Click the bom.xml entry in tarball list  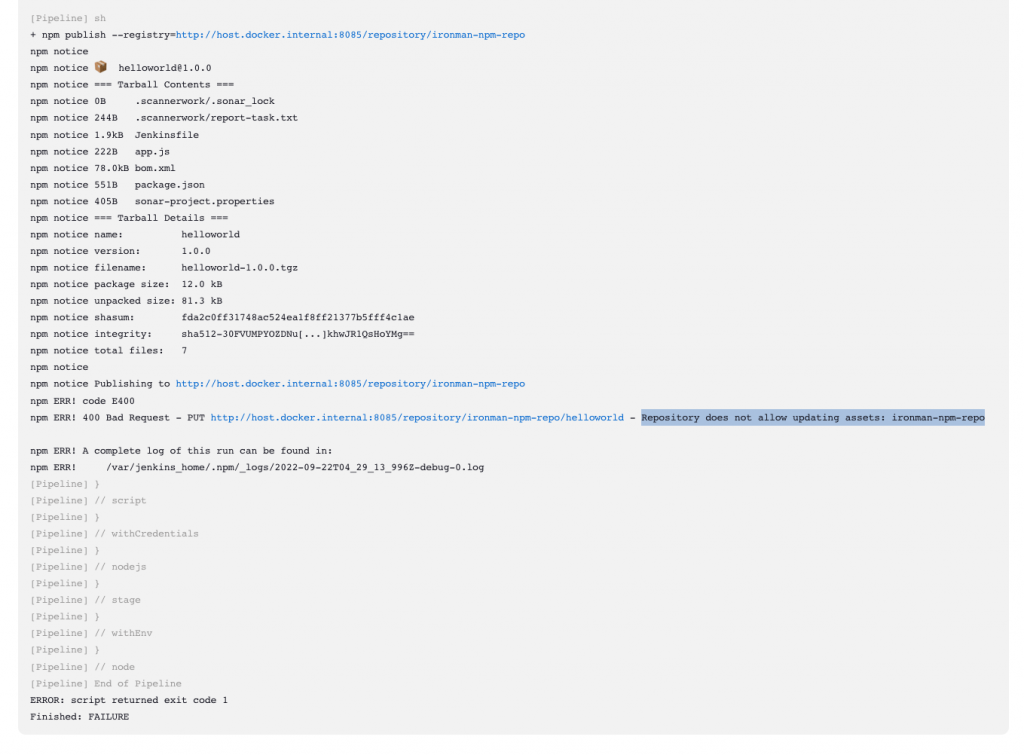click(x=155, y=168)
